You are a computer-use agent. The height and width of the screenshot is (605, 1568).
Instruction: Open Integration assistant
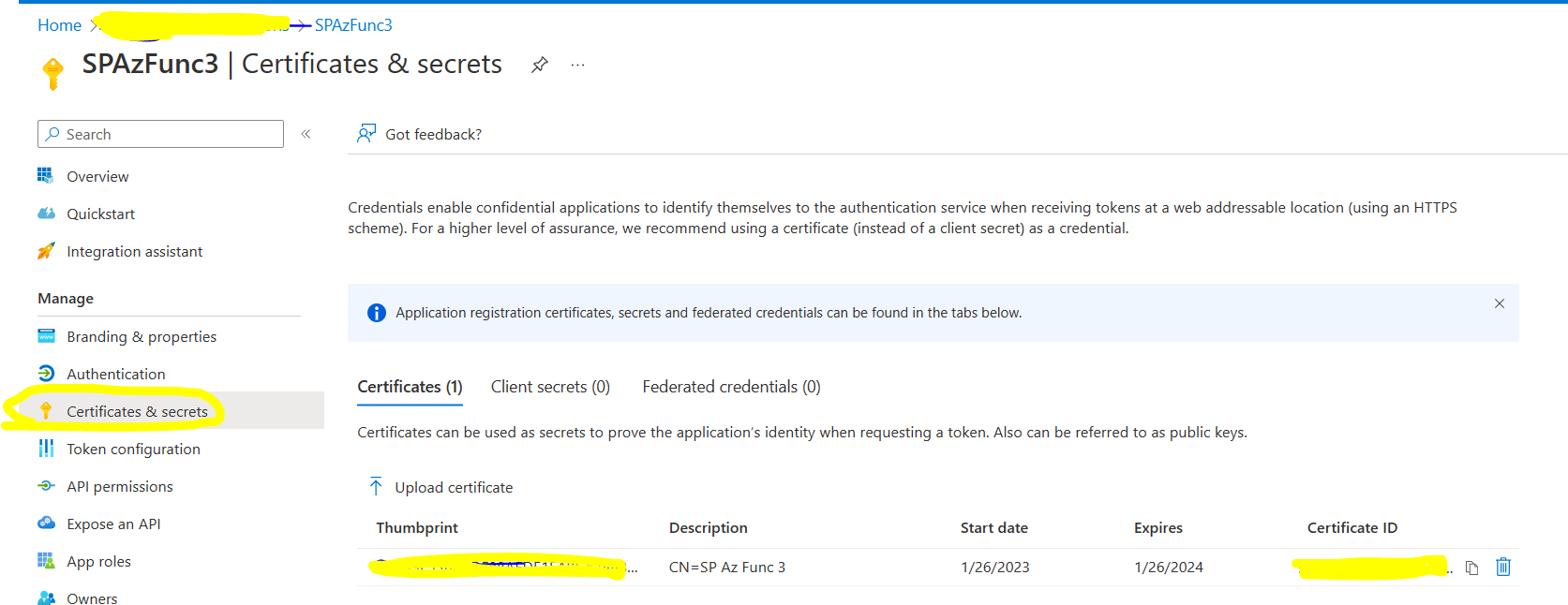[x=134, y=251]
